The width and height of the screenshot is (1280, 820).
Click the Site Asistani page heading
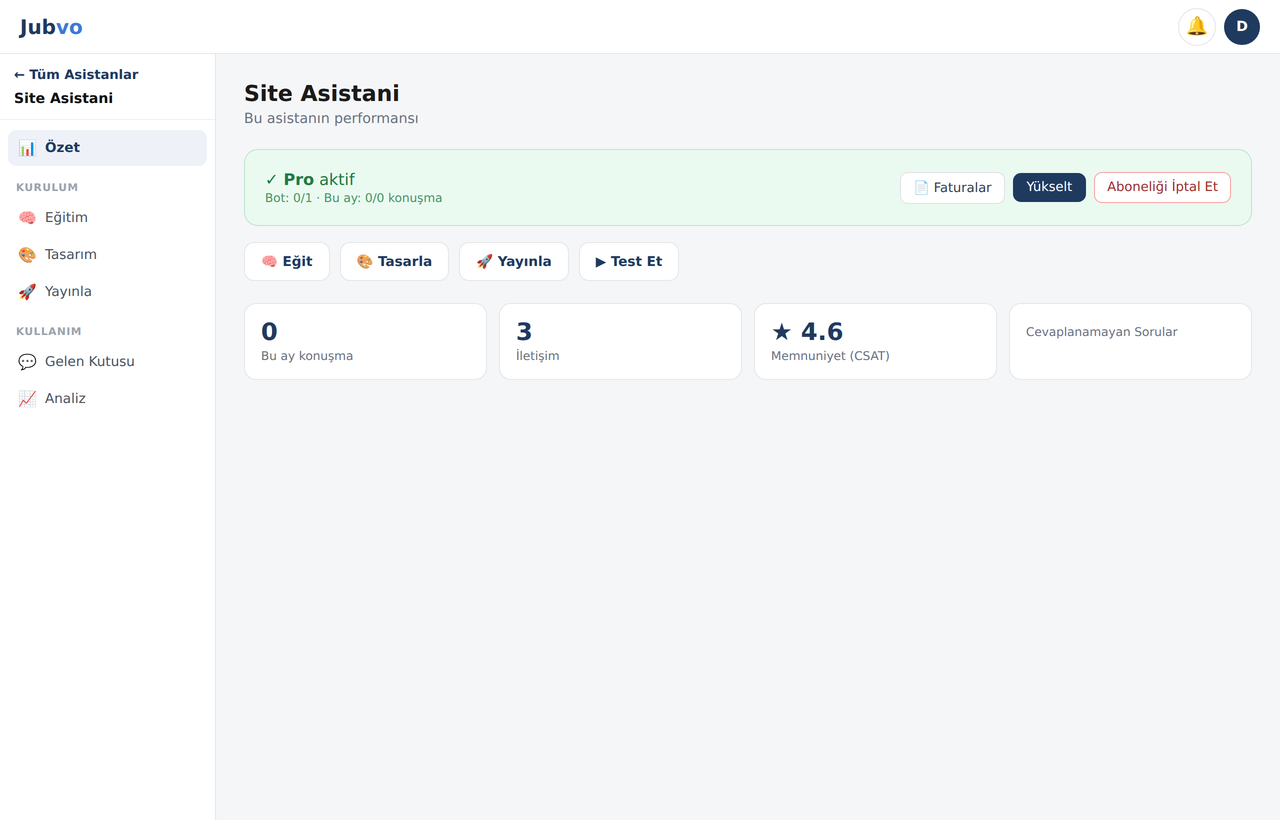tap(322, 94)
